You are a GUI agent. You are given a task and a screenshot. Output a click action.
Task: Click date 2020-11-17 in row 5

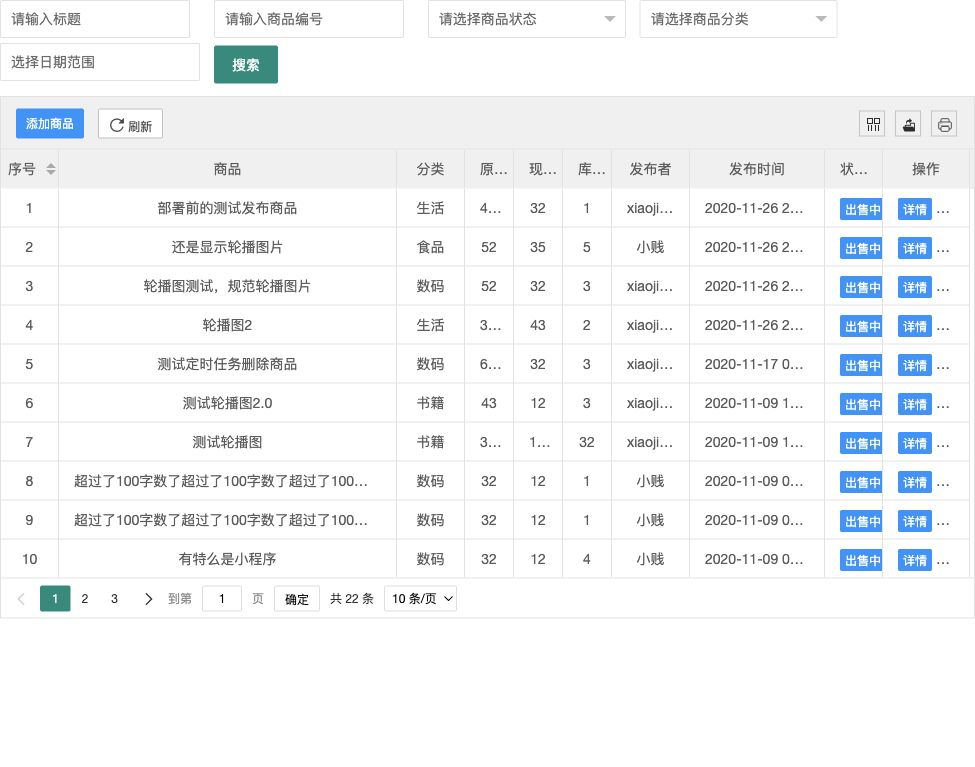click(x=754, y=364)
